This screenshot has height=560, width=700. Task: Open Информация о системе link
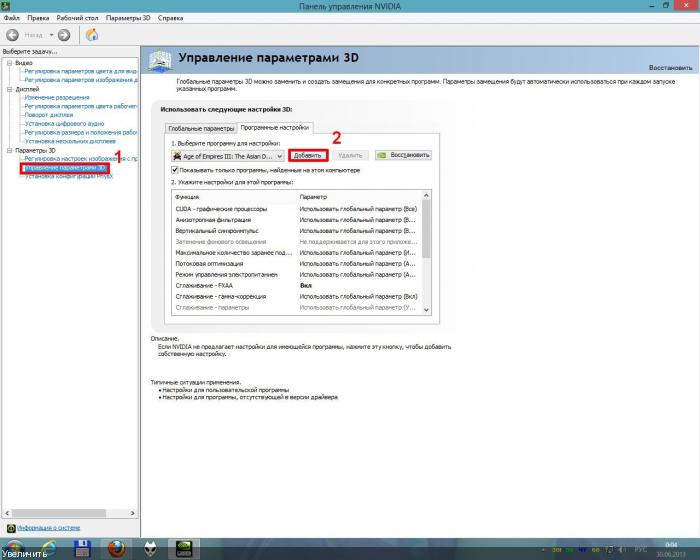tap(49, 528)
